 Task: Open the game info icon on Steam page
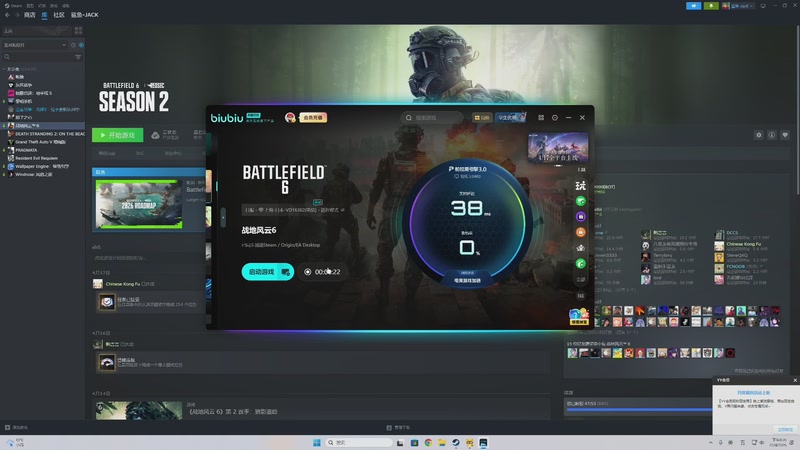772,135
